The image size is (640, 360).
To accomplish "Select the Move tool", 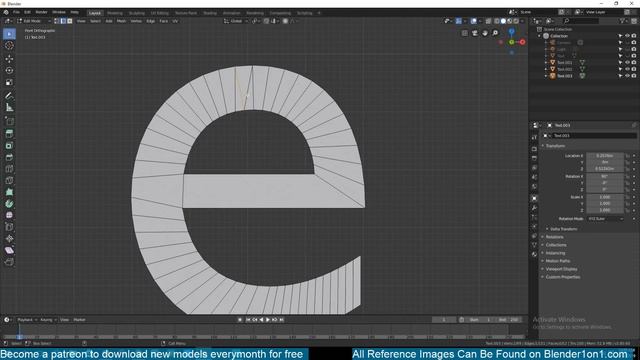I will point(9,59).
